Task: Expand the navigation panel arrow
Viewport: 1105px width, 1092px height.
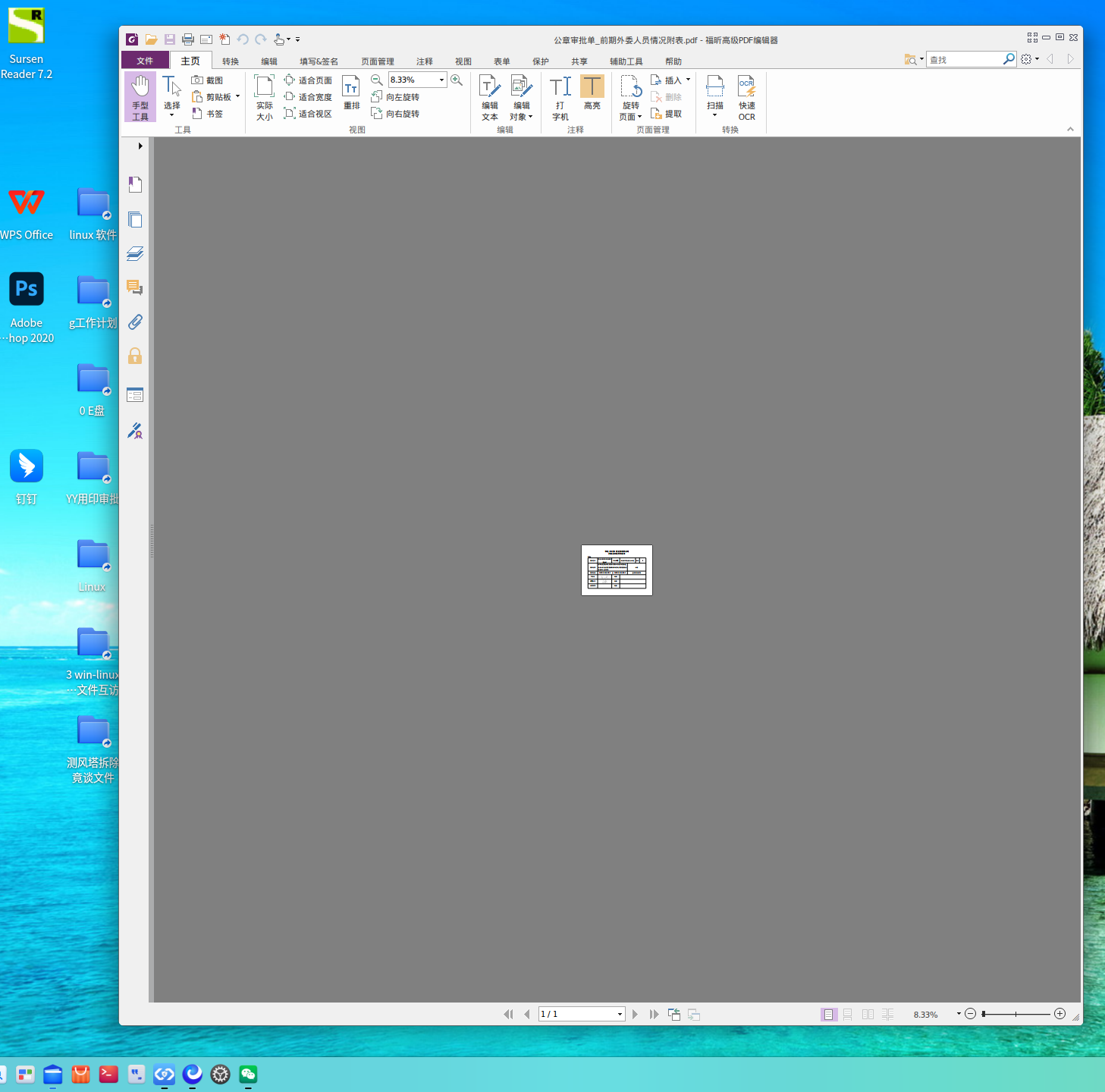Action: [140, 146]
